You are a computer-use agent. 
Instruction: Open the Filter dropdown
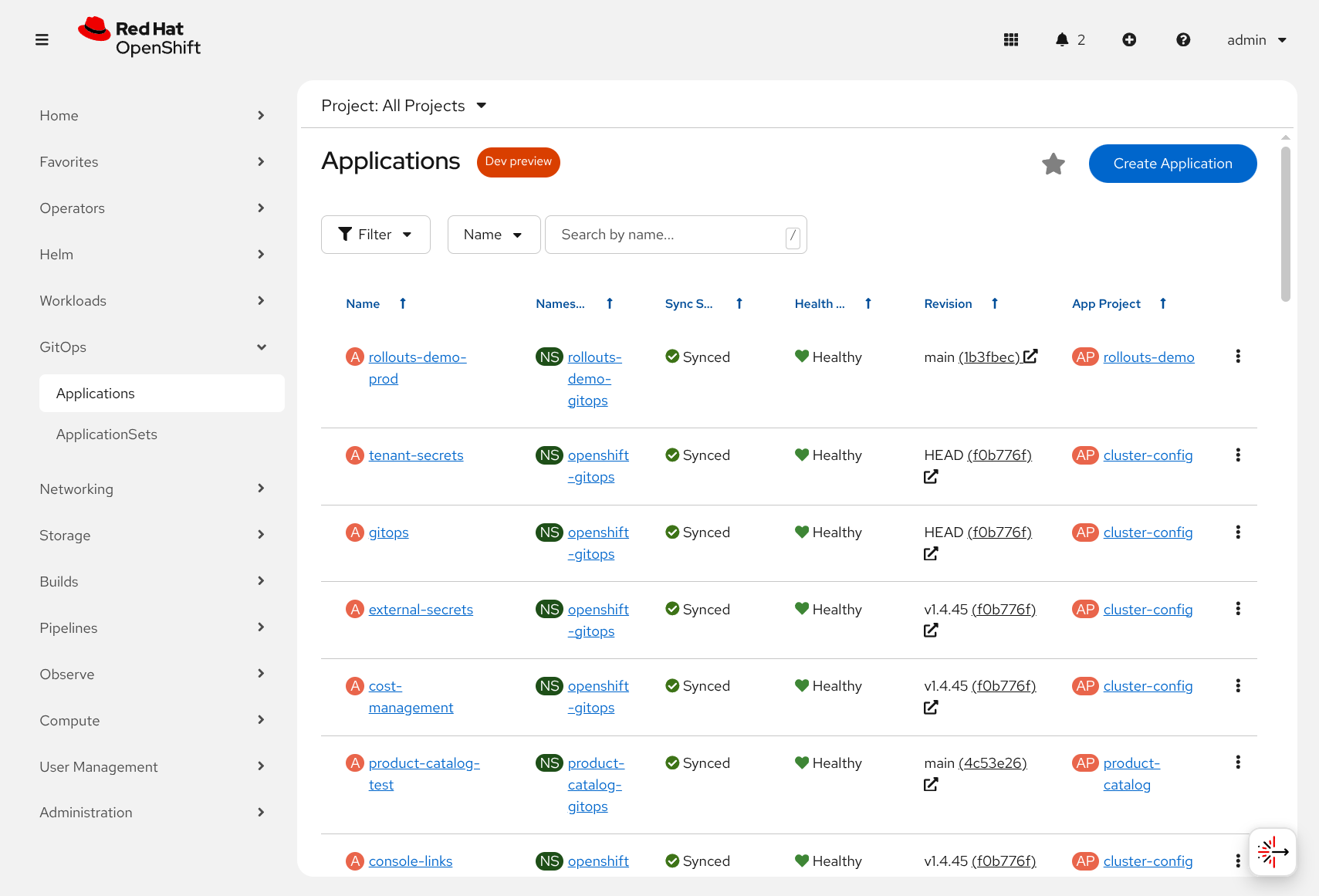coord(375,235)
